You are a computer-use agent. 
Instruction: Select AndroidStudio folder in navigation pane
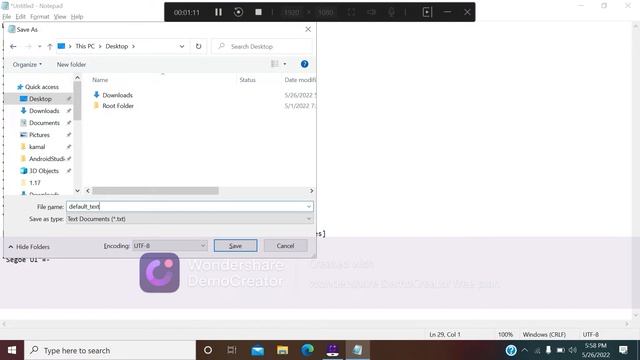point(46,159)
